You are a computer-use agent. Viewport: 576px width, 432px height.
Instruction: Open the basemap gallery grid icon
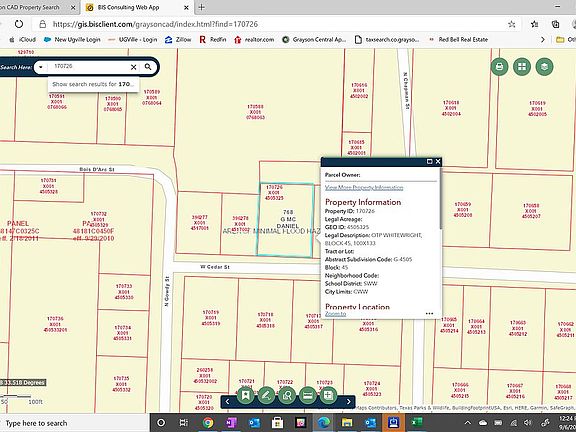[522, 67]
